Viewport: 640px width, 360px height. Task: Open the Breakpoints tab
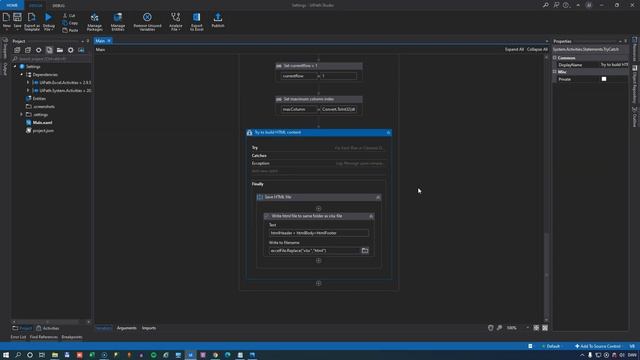[x=72, y=337]
